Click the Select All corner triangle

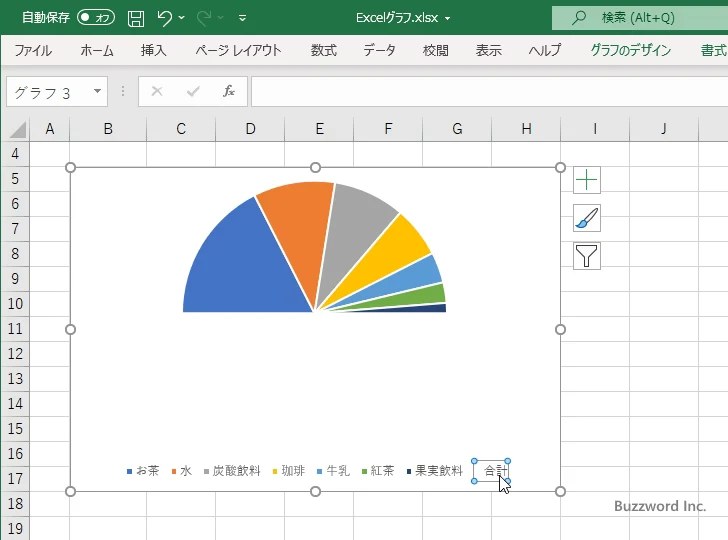pyautogui.click(x=18, y=129)
